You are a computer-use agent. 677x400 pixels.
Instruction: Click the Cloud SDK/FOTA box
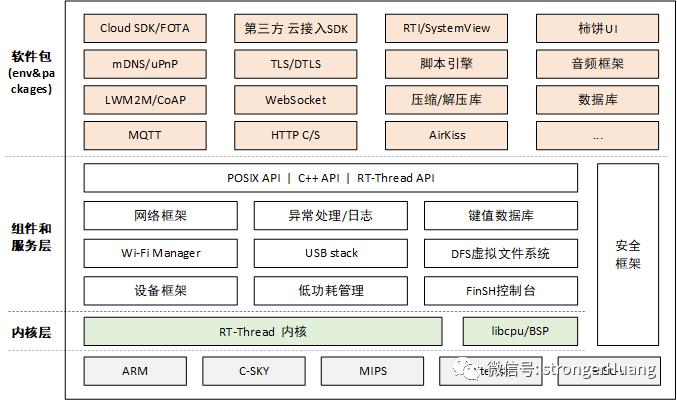click(145, 29)
